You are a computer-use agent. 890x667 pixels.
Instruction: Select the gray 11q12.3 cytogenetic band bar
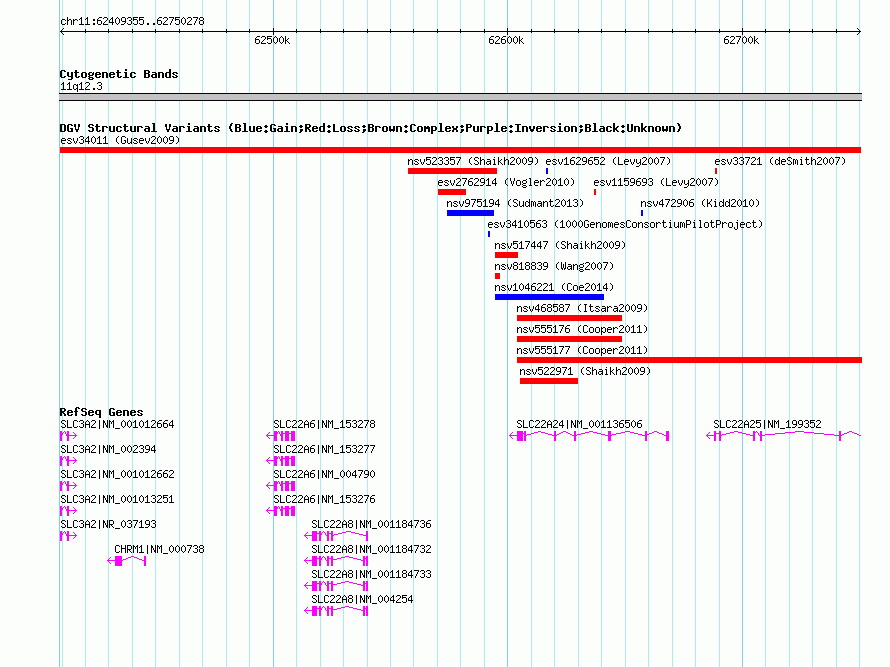(460, 97)
